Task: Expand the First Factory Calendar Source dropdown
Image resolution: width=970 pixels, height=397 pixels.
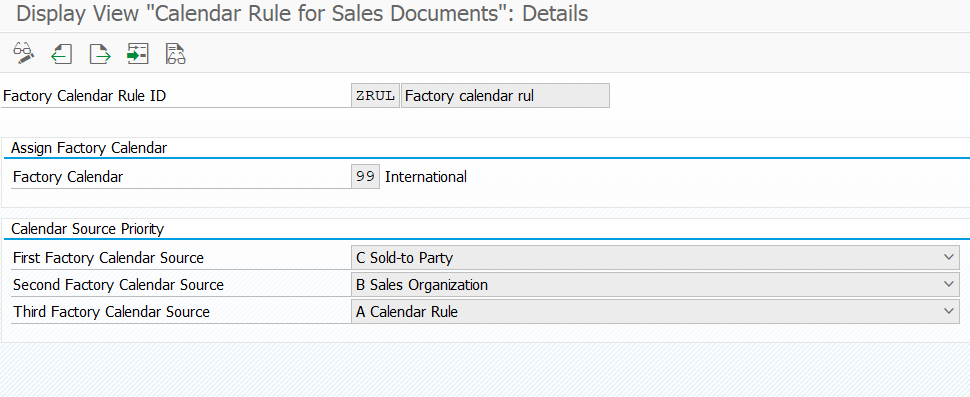Action: 949,257
